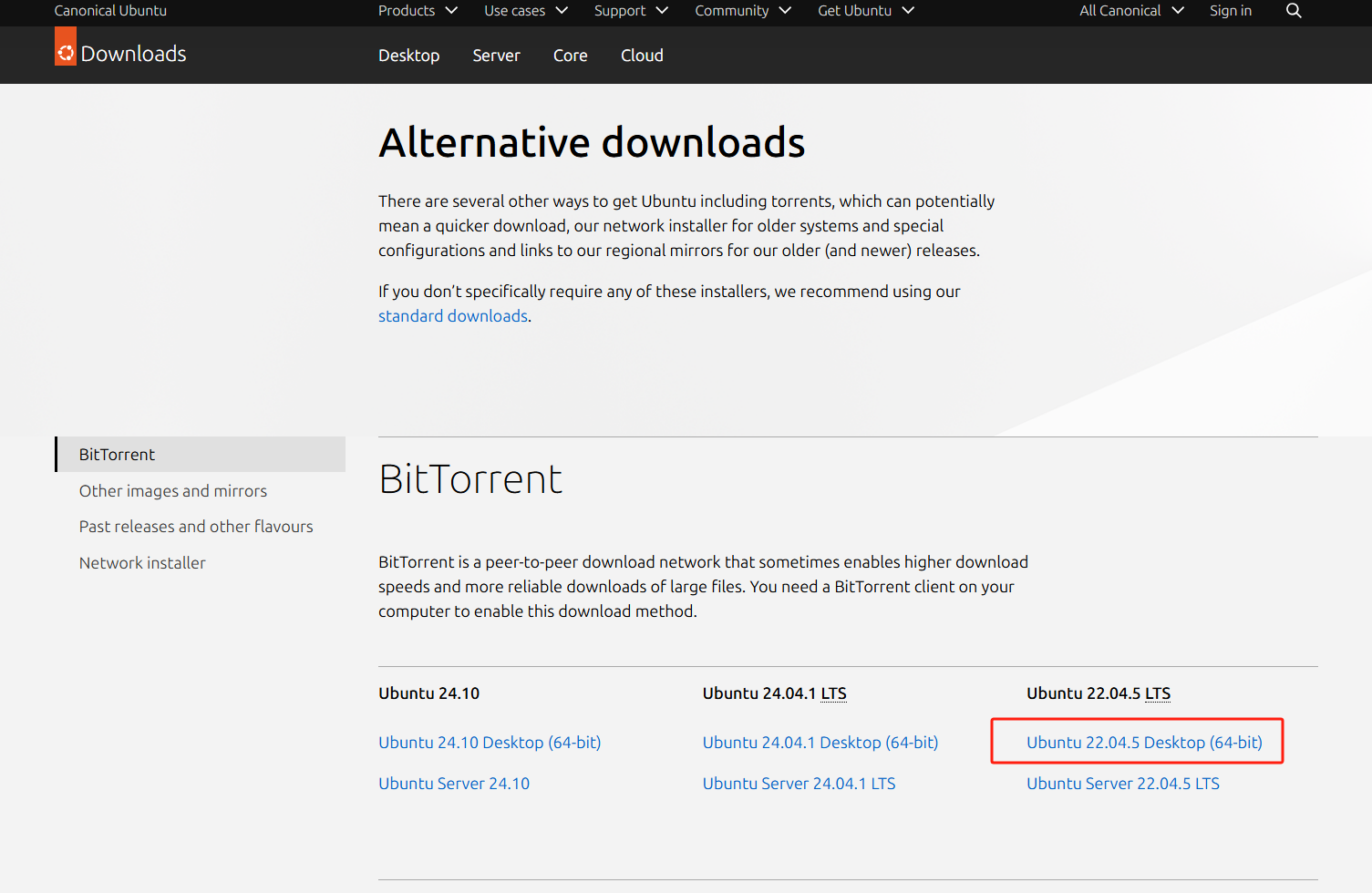
Task: Download Ubuntu 24.04.1 Desktop (64-bit) torrent
Action: coord(820,743)
